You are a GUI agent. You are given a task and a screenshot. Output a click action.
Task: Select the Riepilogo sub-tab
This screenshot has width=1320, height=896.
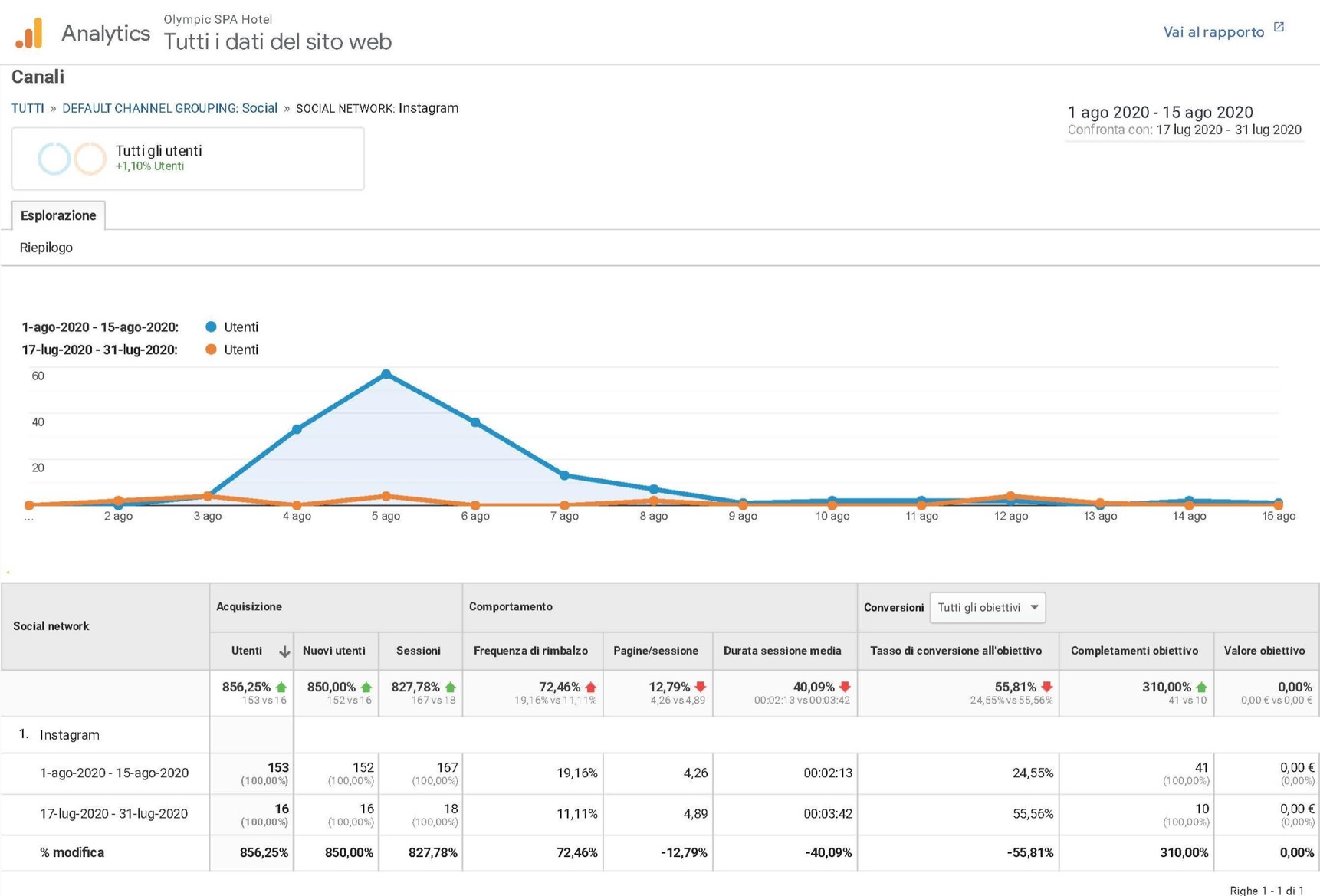click(46, 248)
